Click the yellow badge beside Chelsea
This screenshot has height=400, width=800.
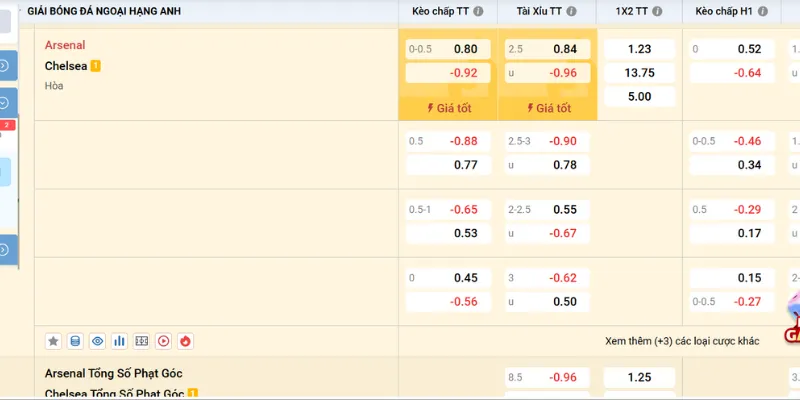pyautogui.click(x=95, y=66)
